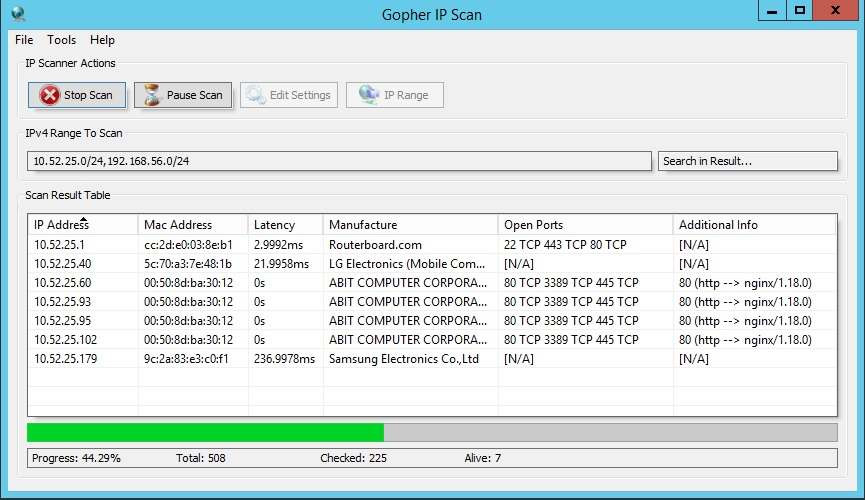865x500 pixels.
Task: Click ABIT COMPUTER cell in 10.52.25.60 row
Action: pos(408,283)
